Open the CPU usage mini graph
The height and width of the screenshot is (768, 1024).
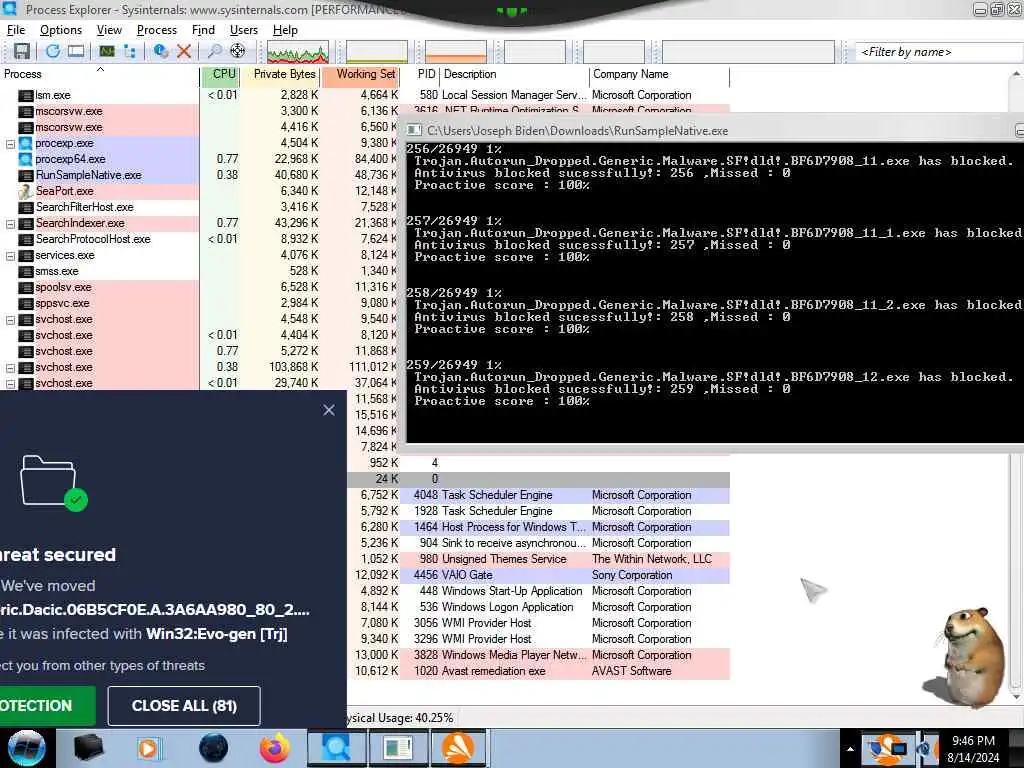click(298, 52)
